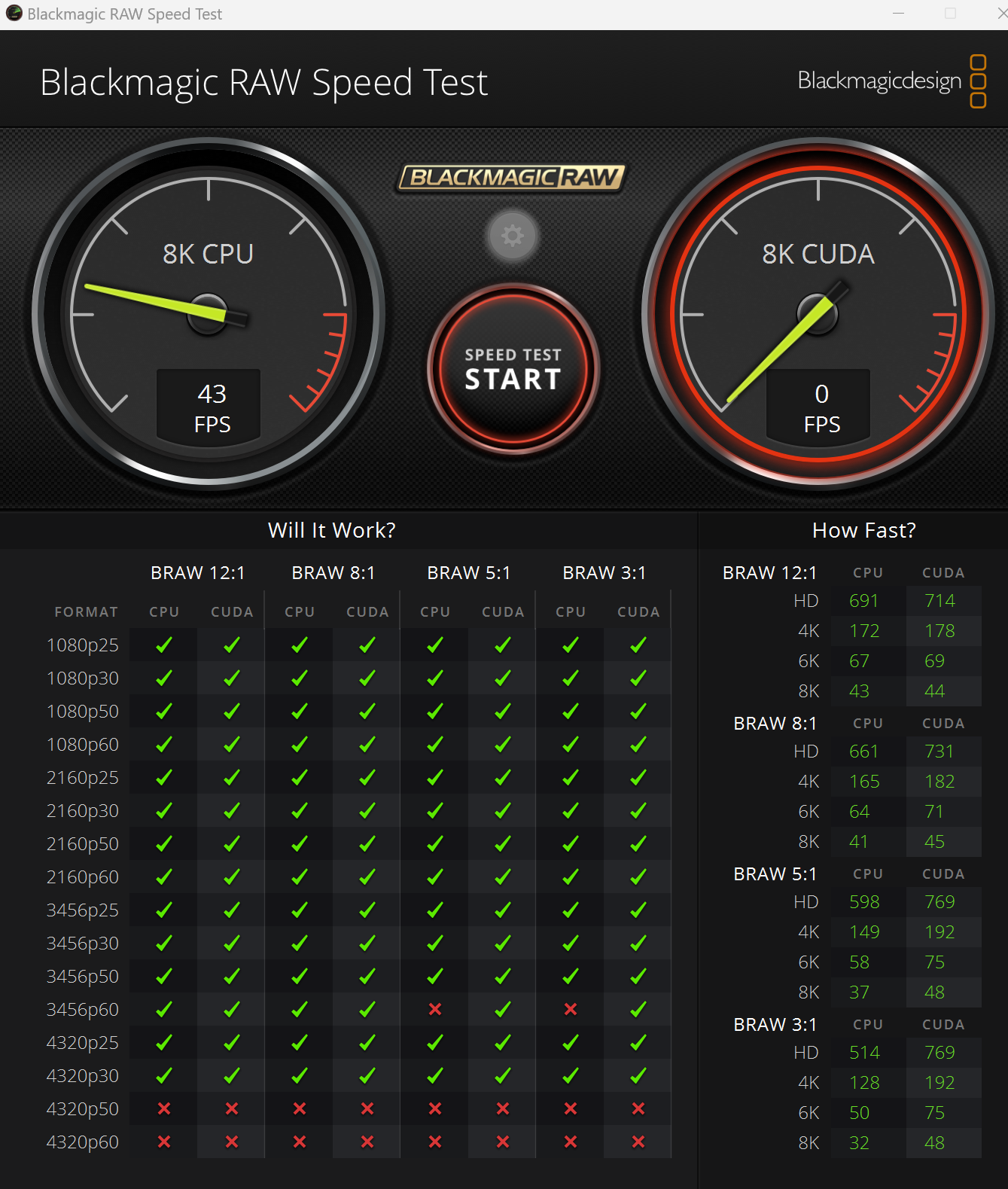This screenshot has height=1189, width=1008.
Task: Click BRAW 12:1 HD CPU value 691
Action: [x=864, y=601]
